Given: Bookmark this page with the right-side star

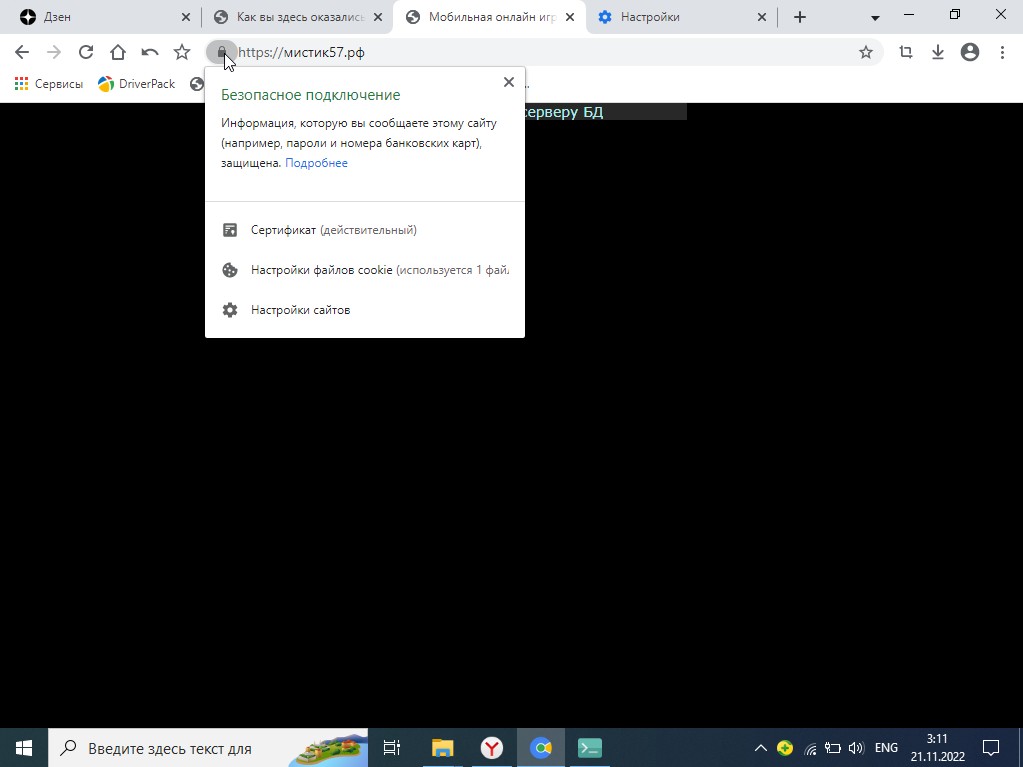Looking at the screenshot, I should [x=866, y=52].
